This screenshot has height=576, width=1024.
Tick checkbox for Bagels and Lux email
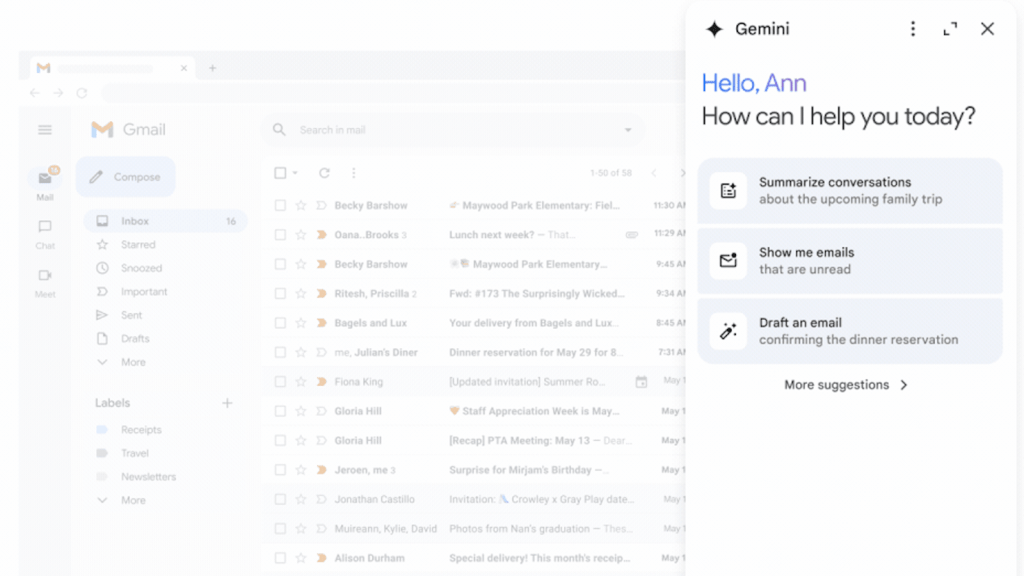[x=280, y=323]
